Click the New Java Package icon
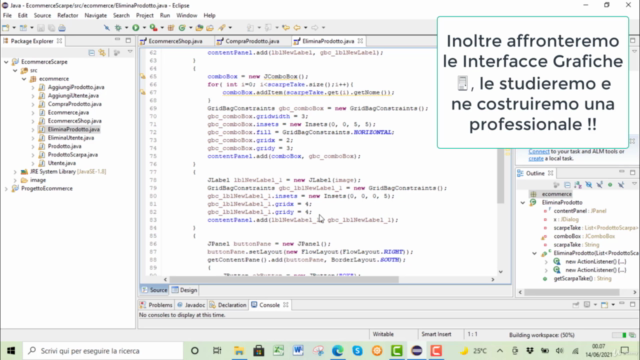 [x=171, y=28]
